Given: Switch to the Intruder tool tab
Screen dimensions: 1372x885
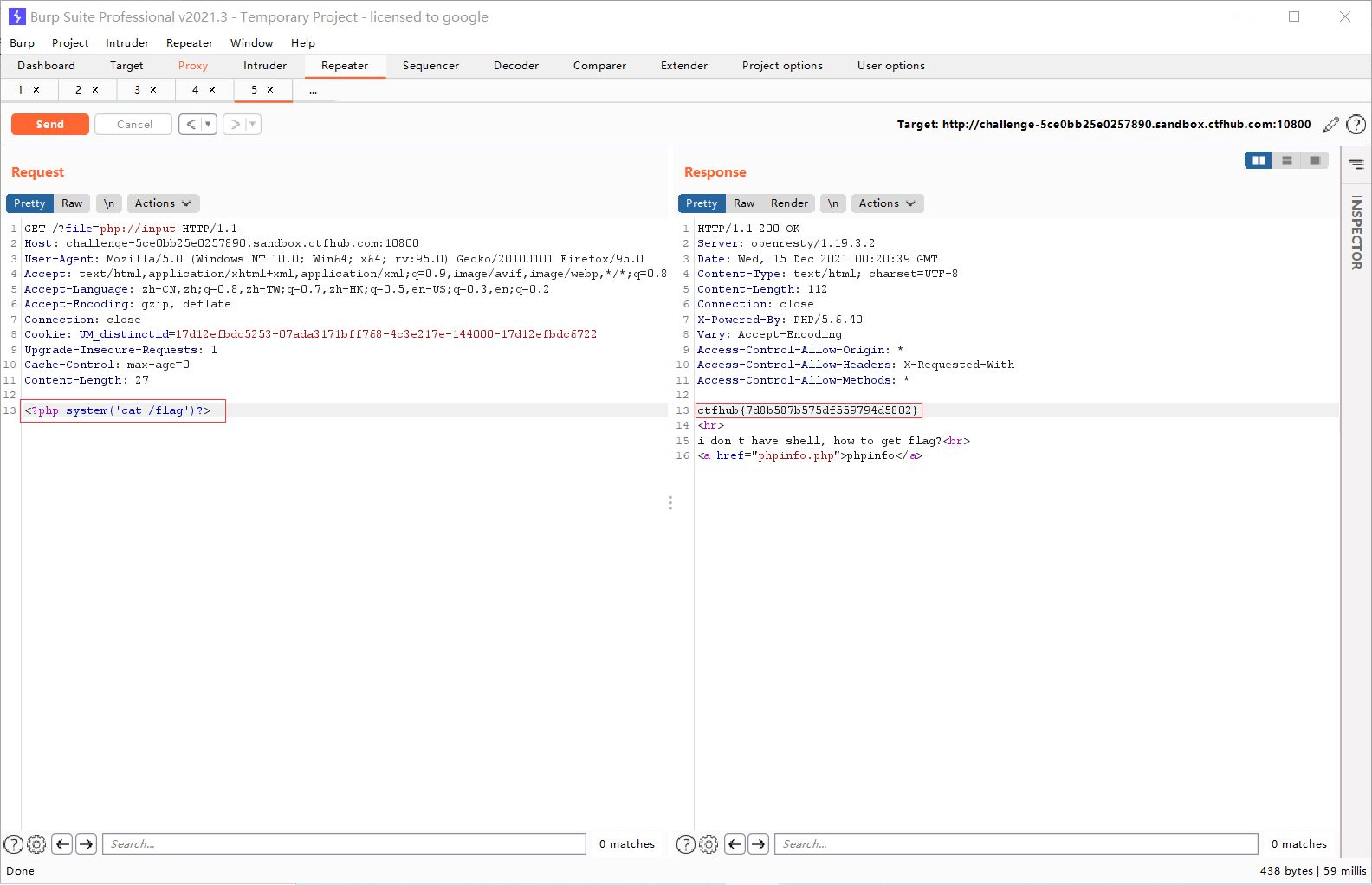Looking at the screenshot, I should [265, 66].
